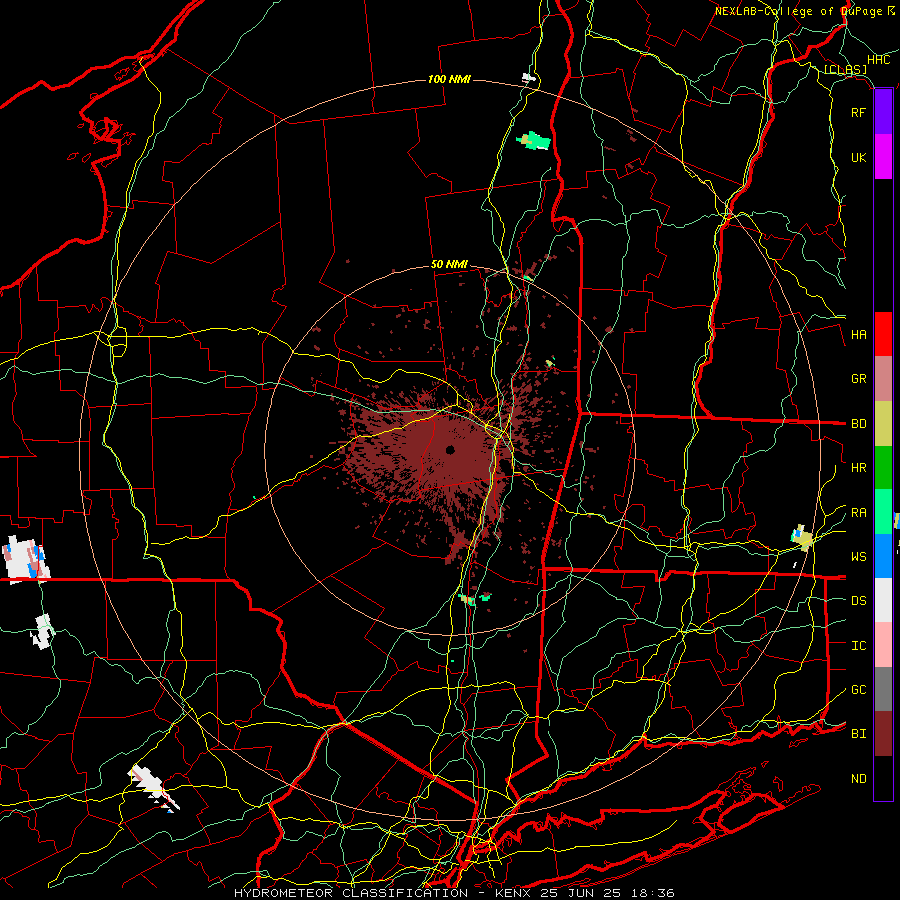Viewport: 900px width, 900px height.
Task: Click the HA red legend swatch
Action: point(883,334)
